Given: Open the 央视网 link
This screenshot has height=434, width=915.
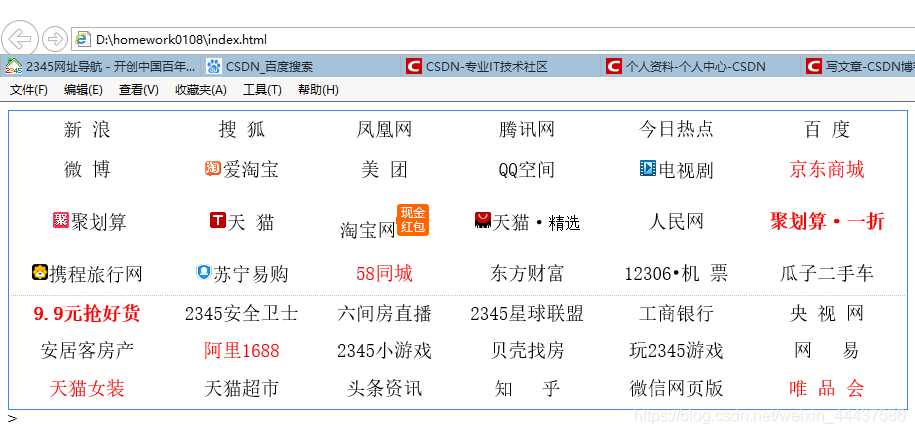Looking at the screenshot, I should coord(826,314).
